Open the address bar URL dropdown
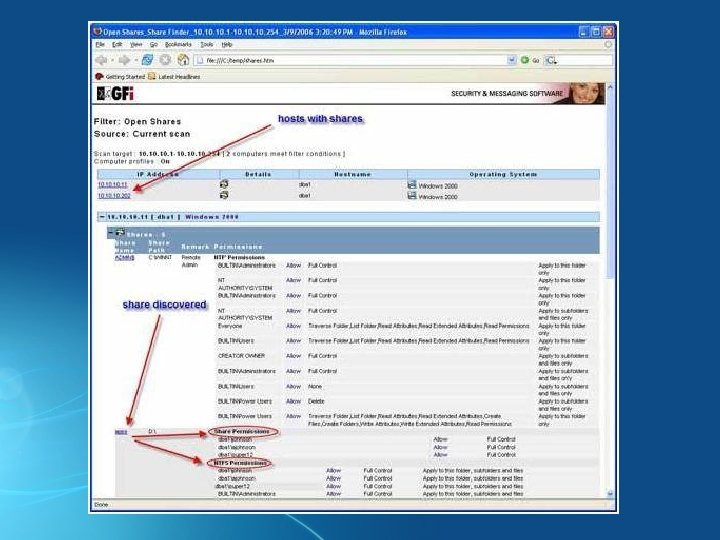The width and height of the screenshot is (720, 540). pos(512,60)
